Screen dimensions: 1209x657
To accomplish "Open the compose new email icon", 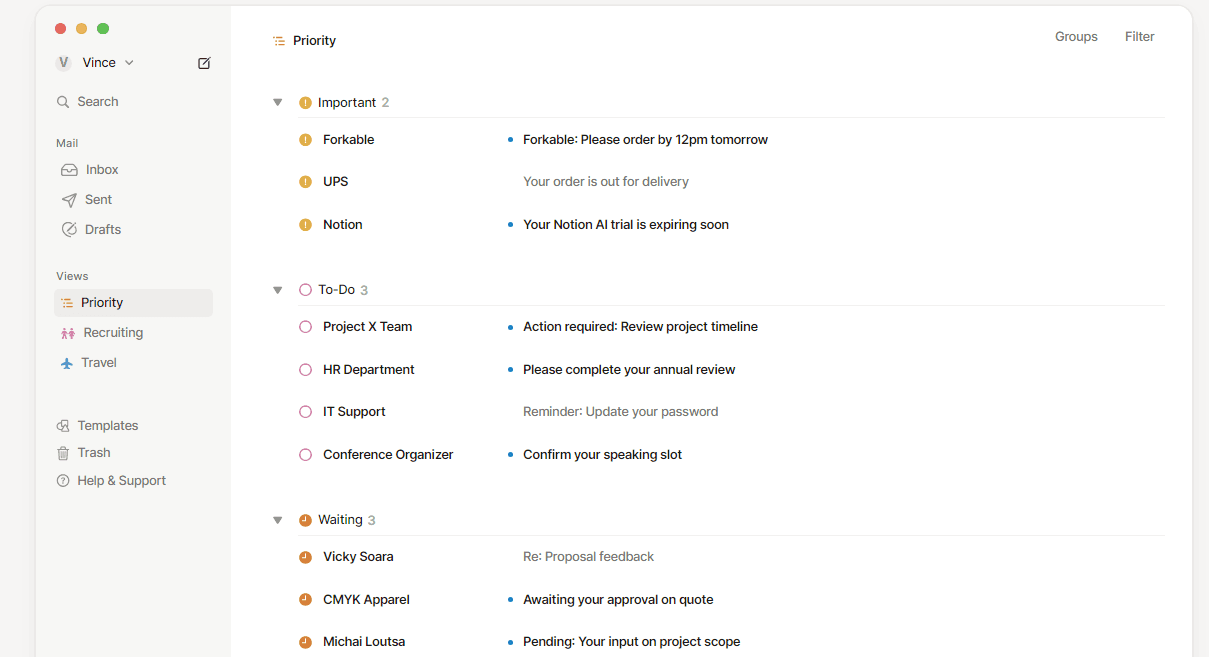I will (x=203, y=62).
